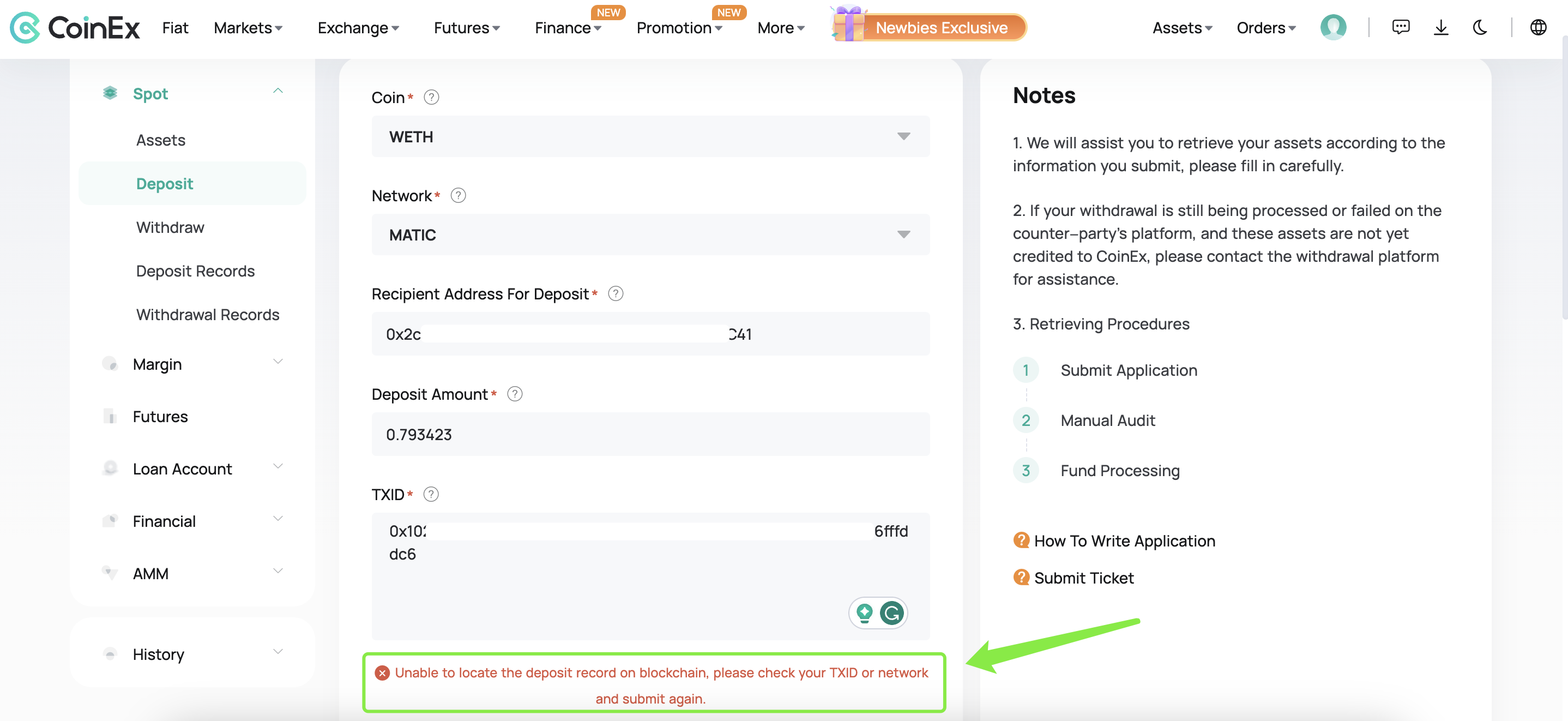Click the Futures sidebar icon

(x=110, y=416)
